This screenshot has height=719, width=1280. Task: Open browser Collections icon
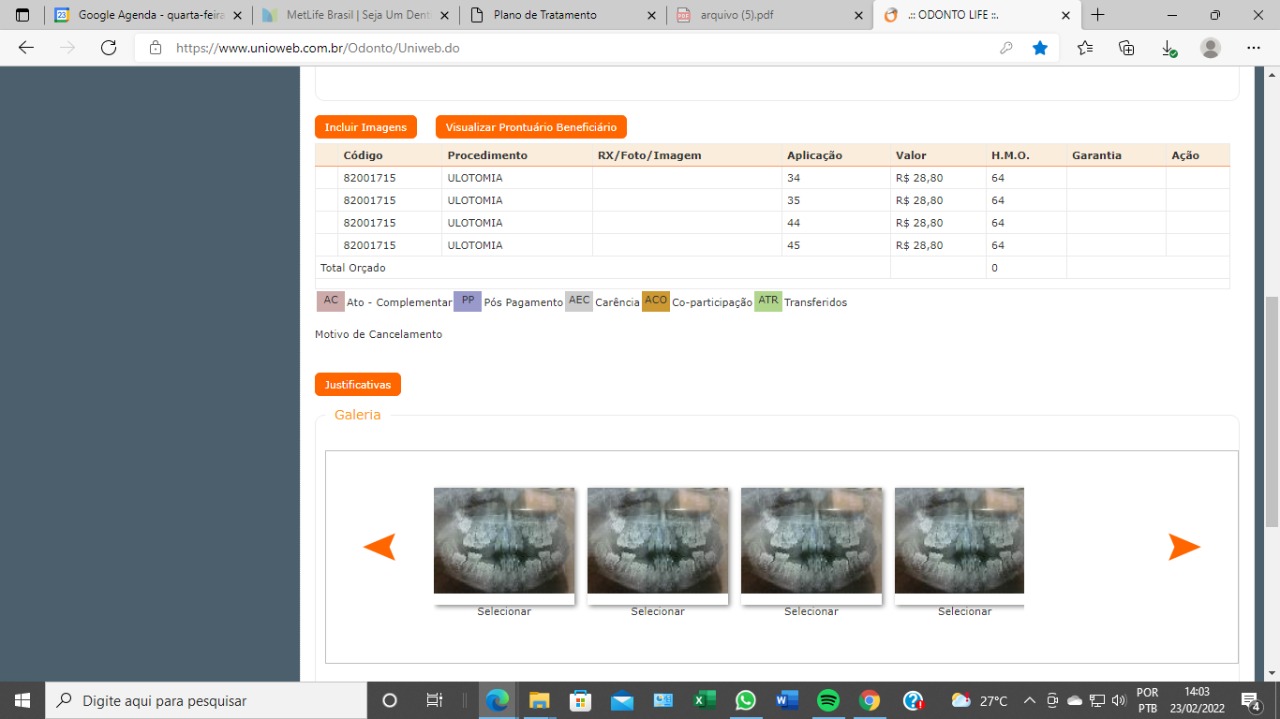pos(1126,47)
